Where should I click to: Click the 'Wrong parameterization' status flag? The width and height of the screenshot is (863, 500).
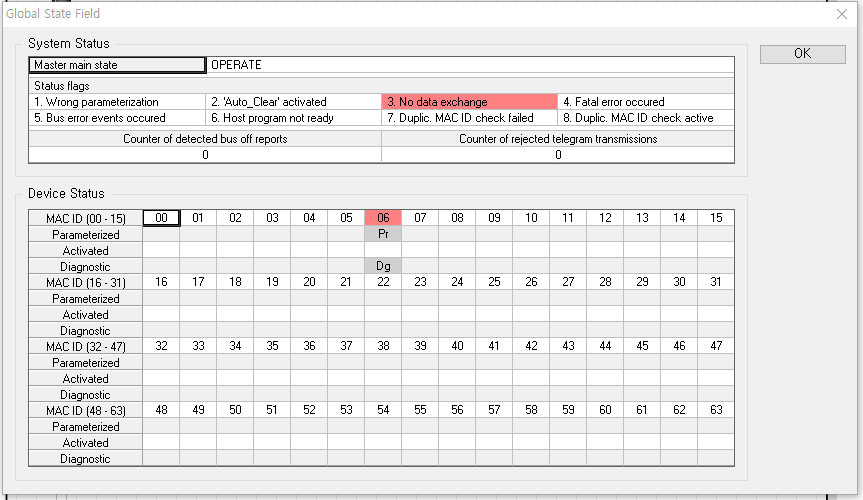[117, 102]
